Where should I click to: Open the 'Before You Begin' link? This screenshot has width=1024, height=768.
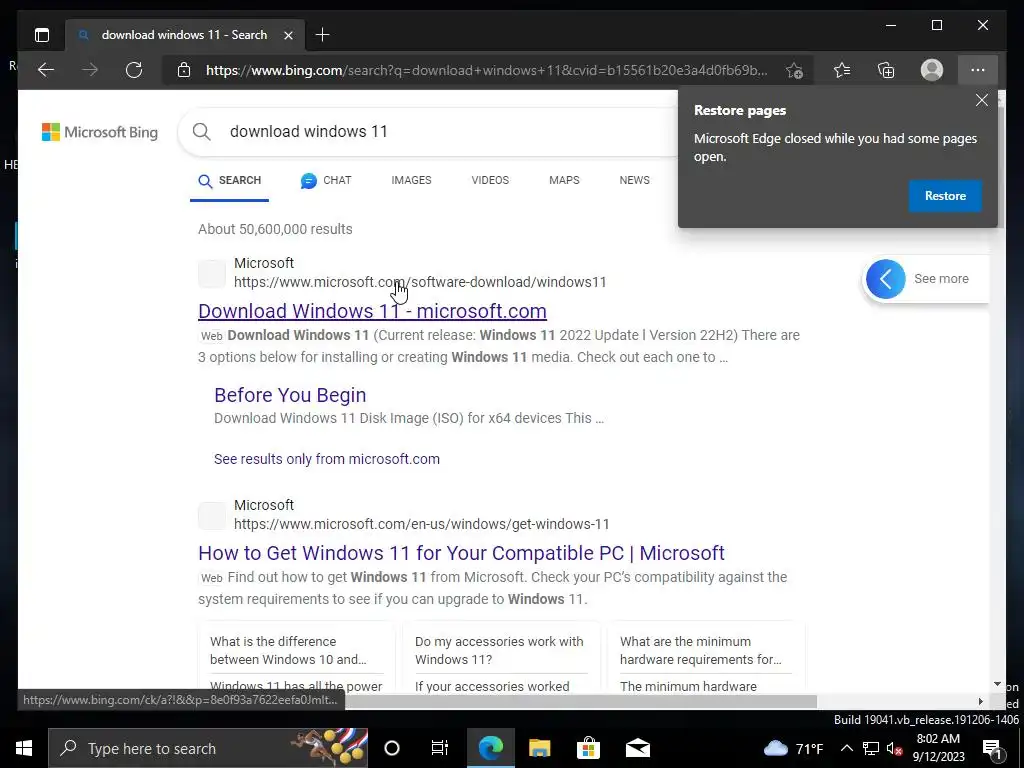(290, 395)
